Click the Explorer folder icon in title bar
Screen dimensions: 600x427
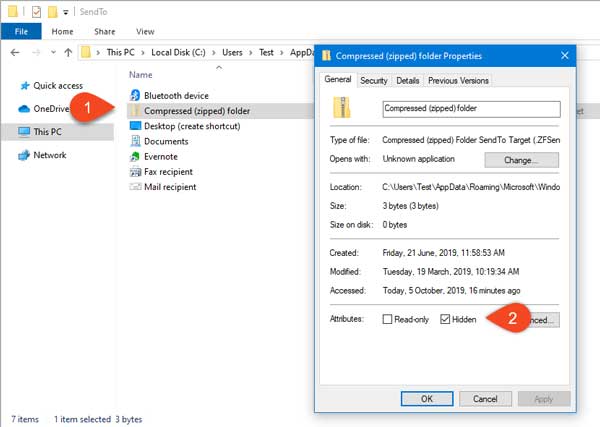click(x=13, y=11)
